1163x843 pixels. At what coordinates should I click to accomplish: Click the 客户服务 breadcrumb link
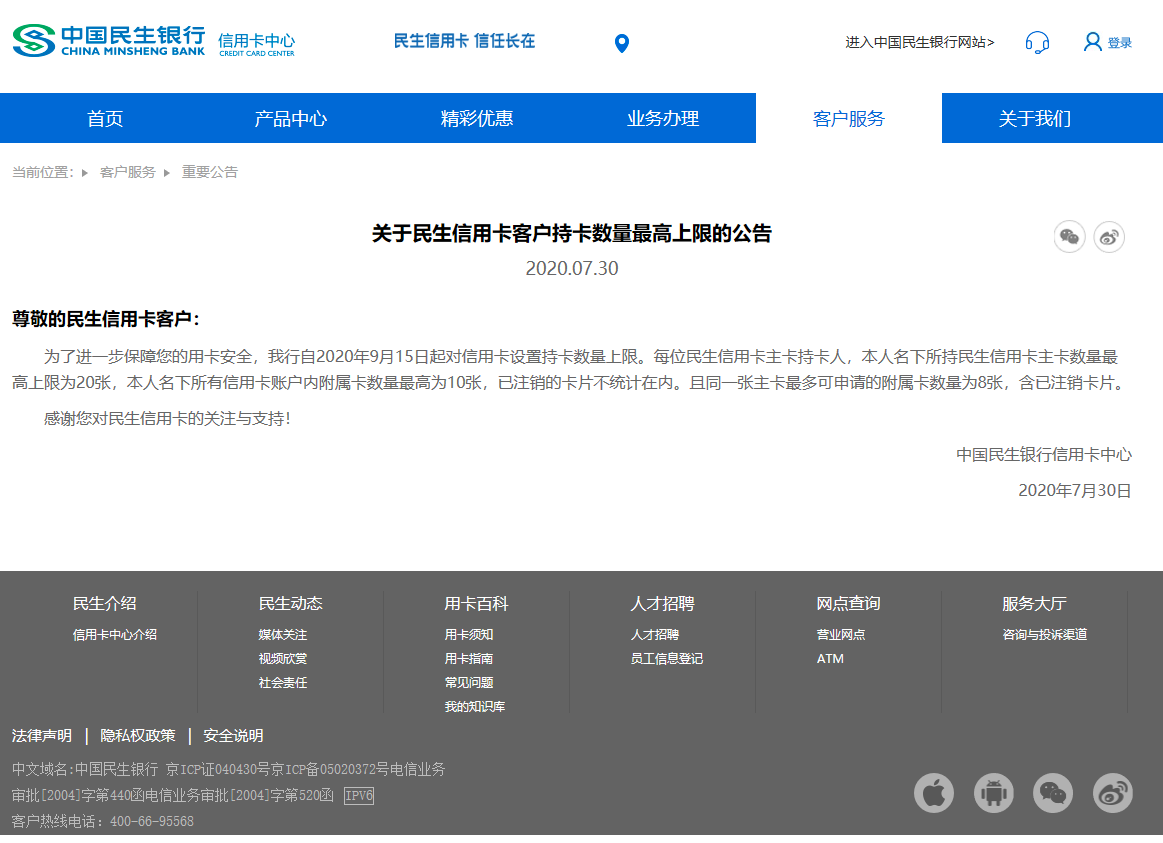pyautogui.click(x=128, y=172)
